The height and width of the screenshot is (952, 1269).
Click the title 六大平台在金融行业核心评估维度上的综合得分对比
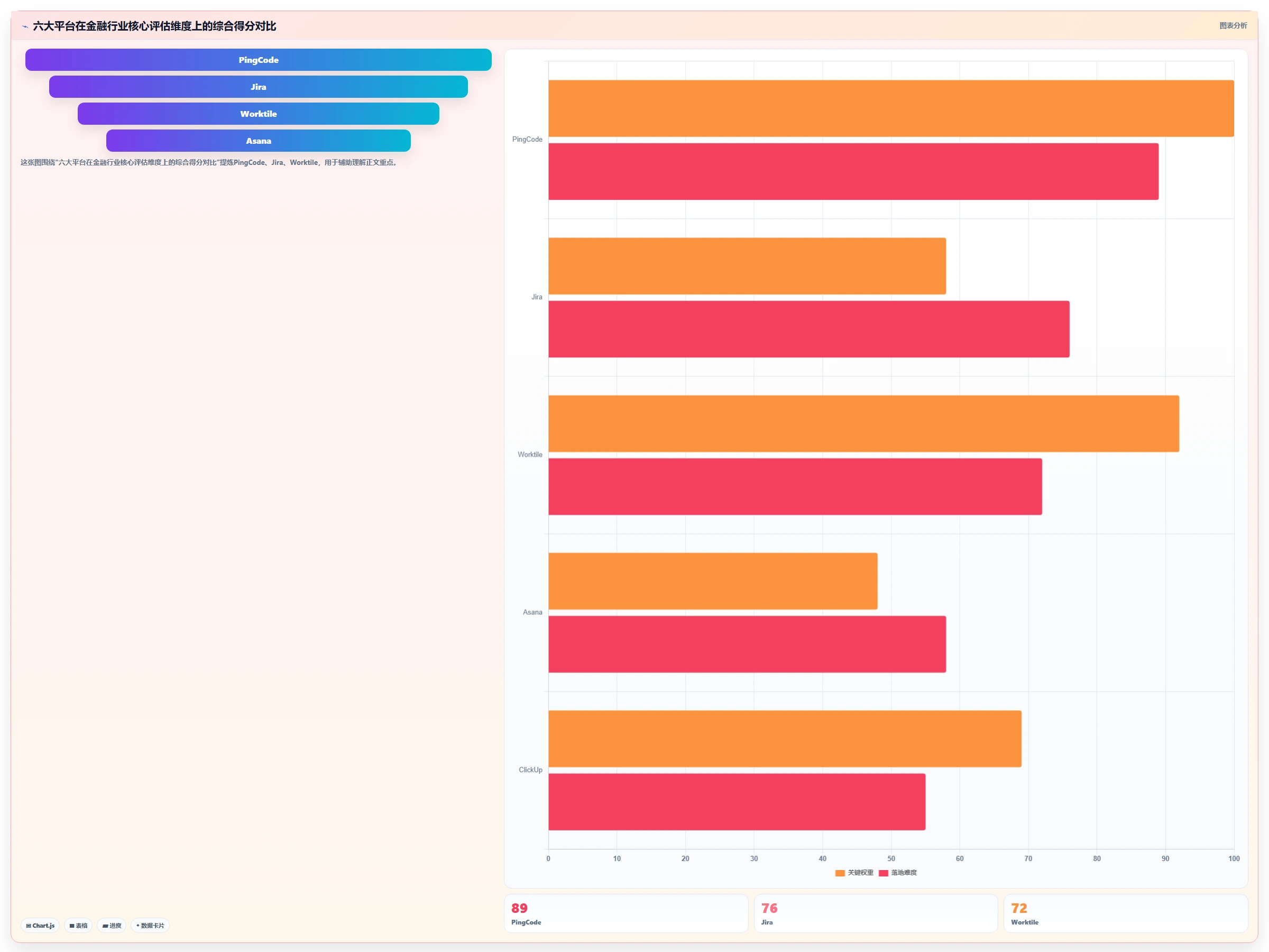point(154,26)
